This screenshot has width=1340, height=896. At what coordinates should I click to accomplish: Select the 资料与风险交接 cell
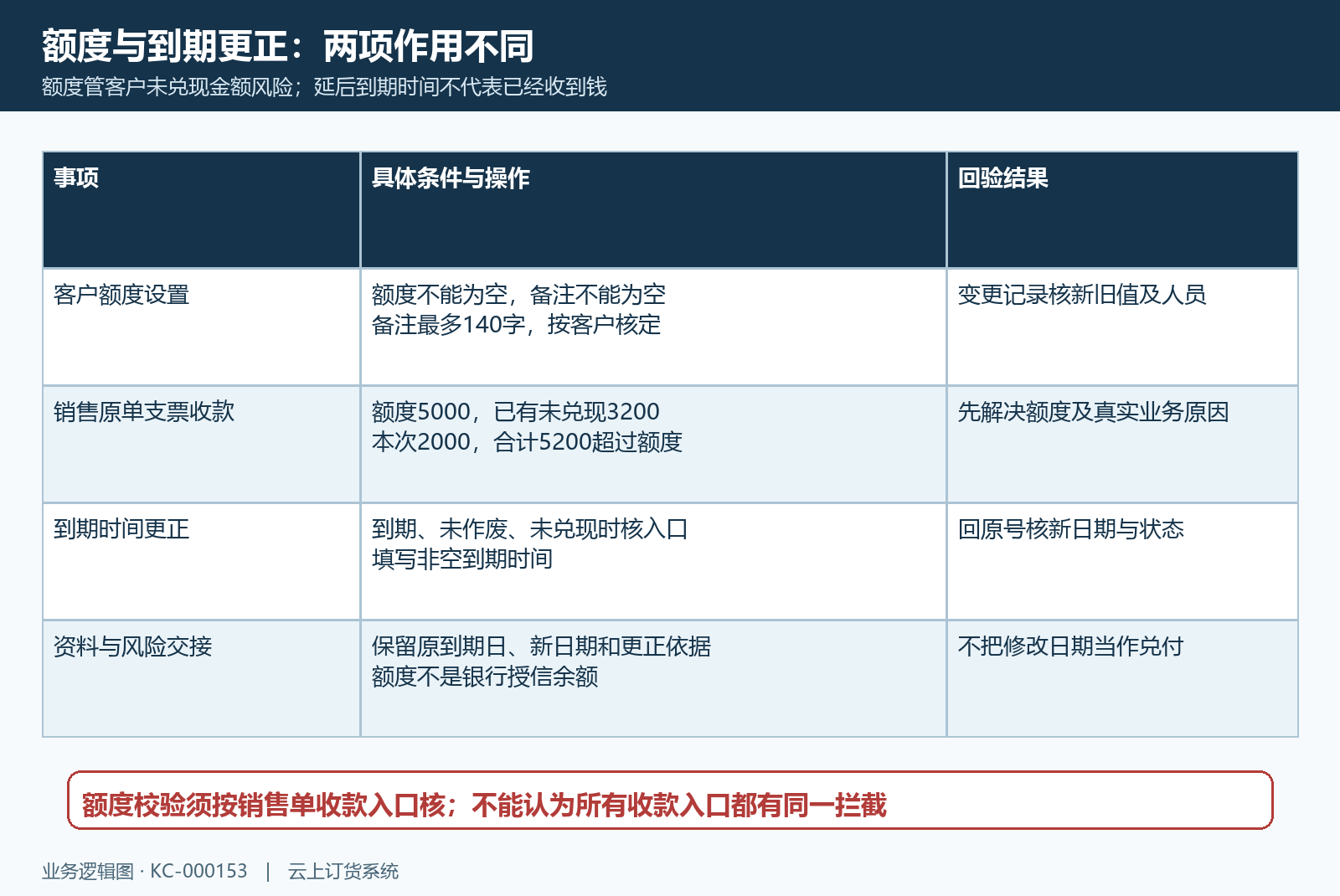[x=202, y=679]
